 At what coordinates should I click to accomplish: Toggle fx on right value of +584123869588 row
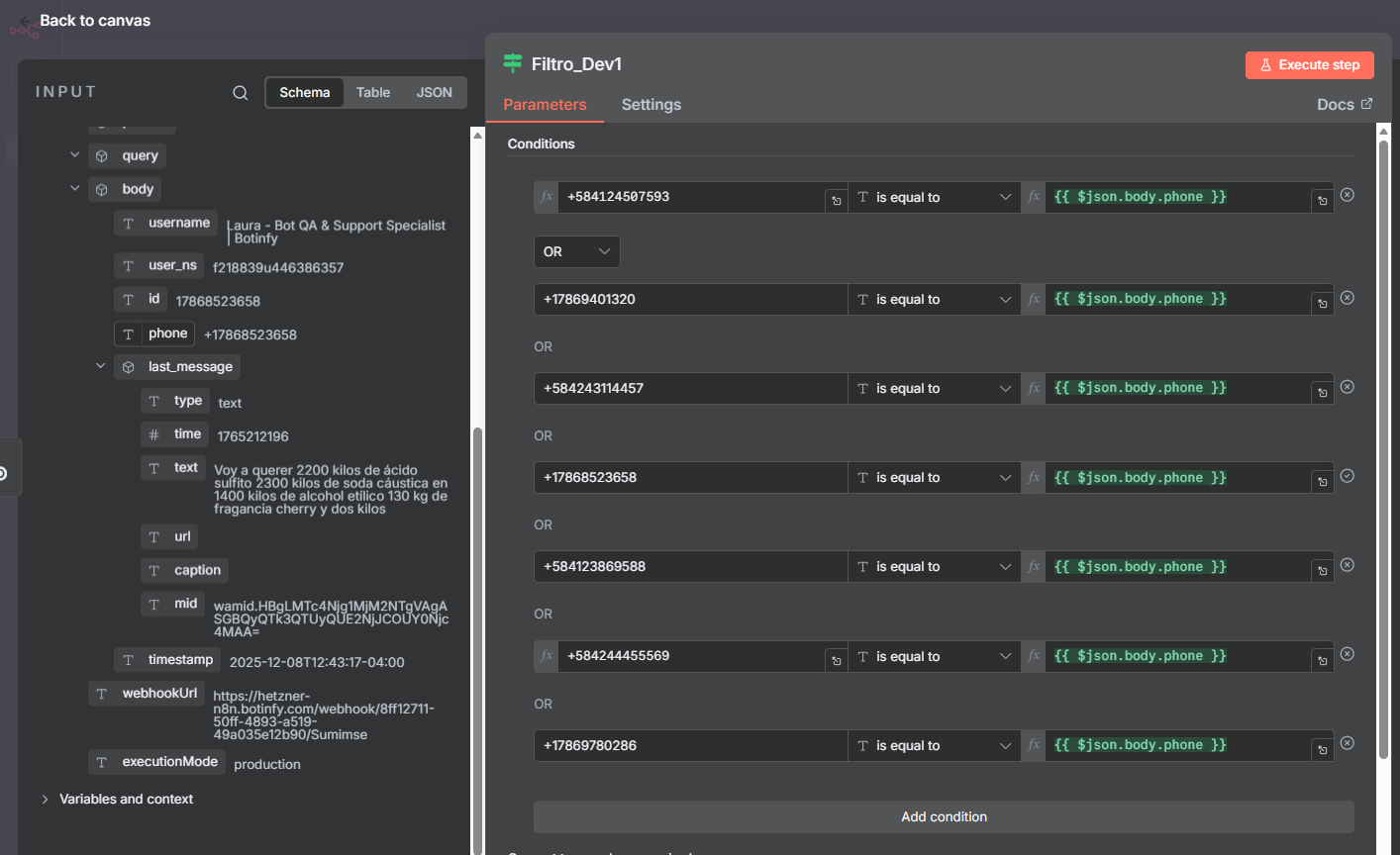(x=1034, y=567)
